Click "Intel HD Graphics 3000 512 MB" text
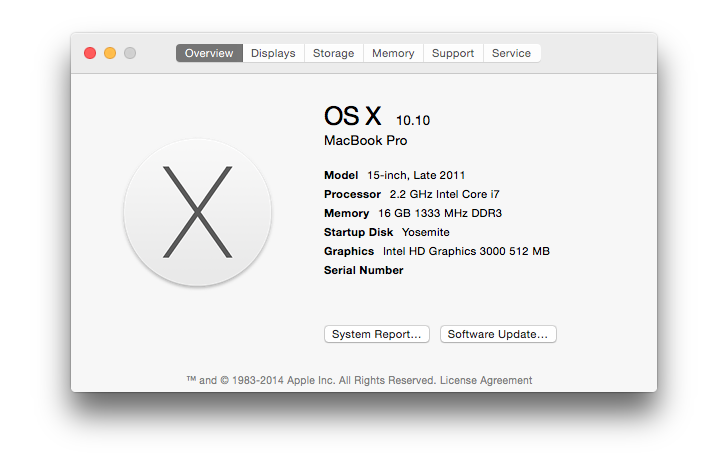725x454 pixels. (x=466, y=251)
